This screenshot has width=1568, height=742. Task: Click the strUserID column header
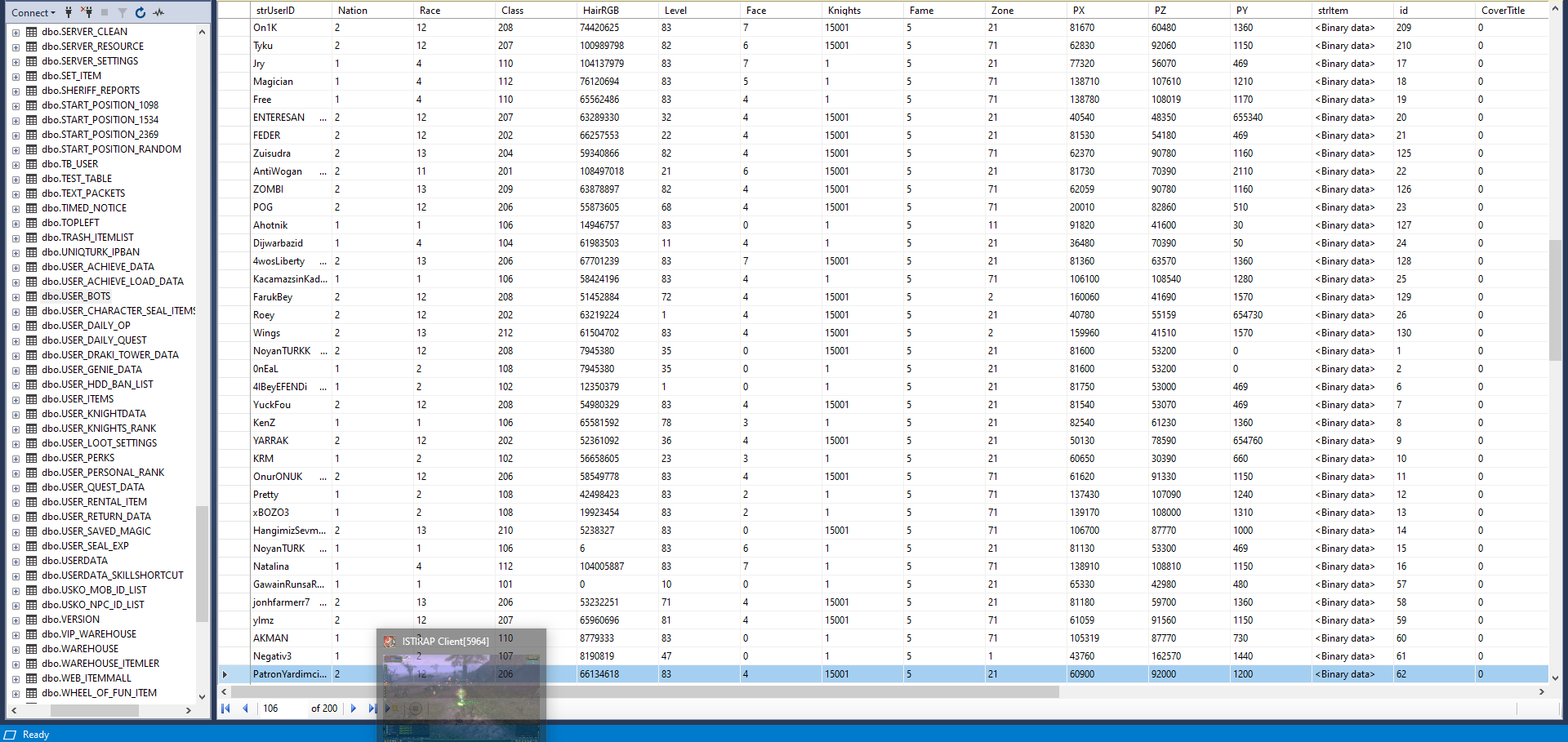point(291,11)
